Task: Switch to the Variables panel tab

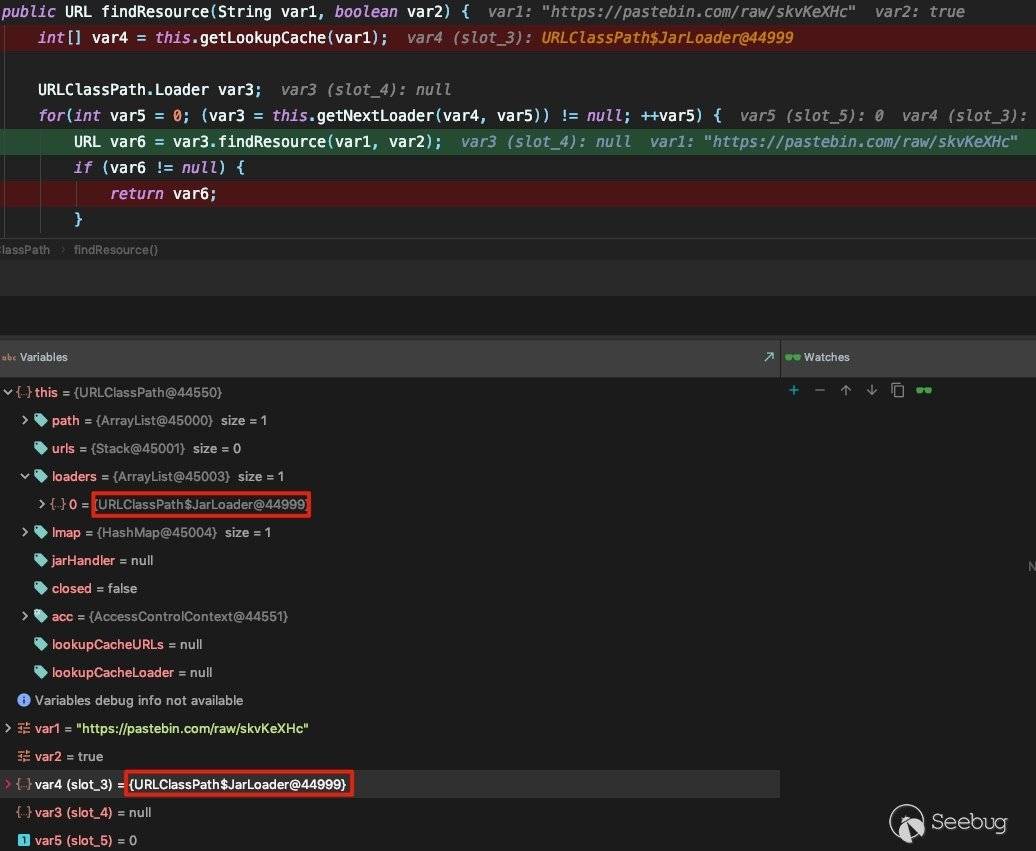Action: tap(43, 357)
